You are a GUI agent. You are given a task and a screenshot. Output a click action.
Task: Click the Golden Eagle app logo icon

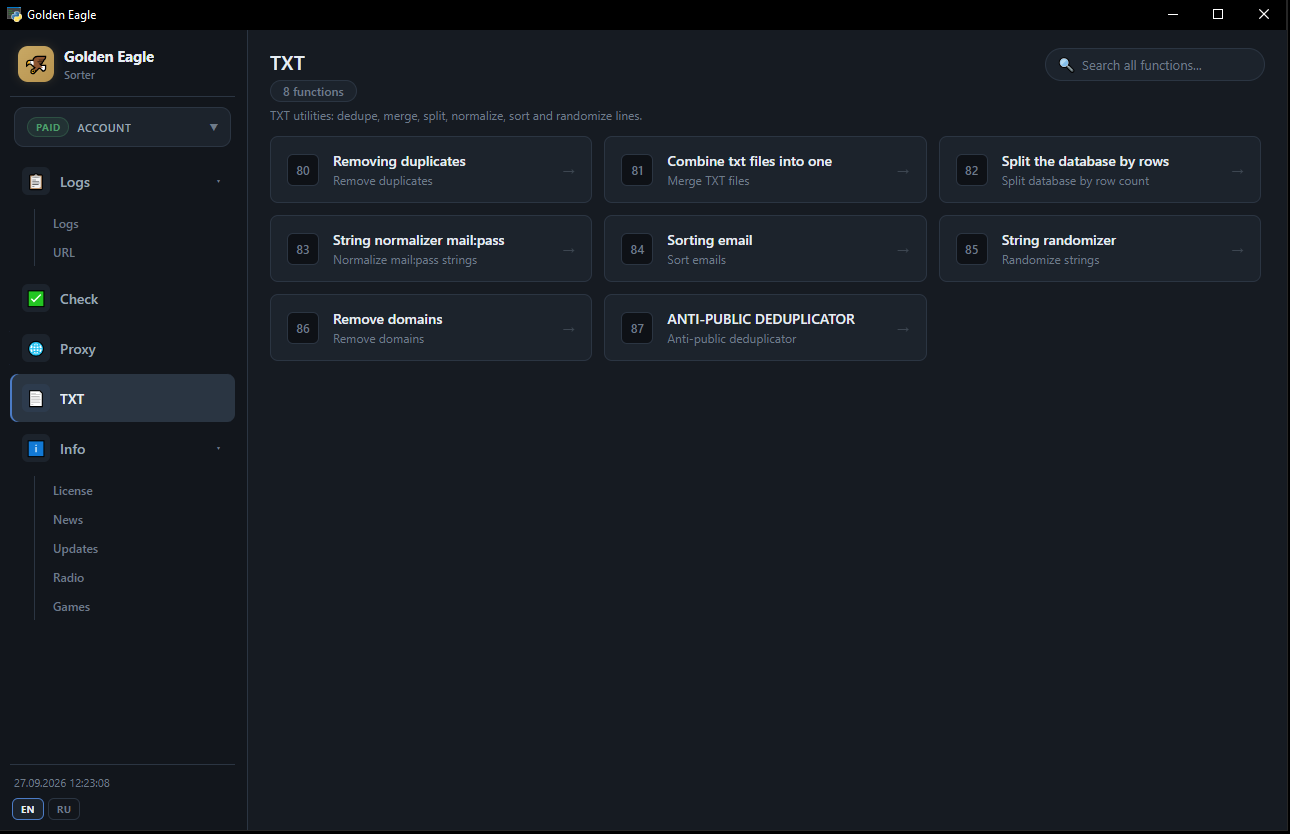(x=36, y=65)
